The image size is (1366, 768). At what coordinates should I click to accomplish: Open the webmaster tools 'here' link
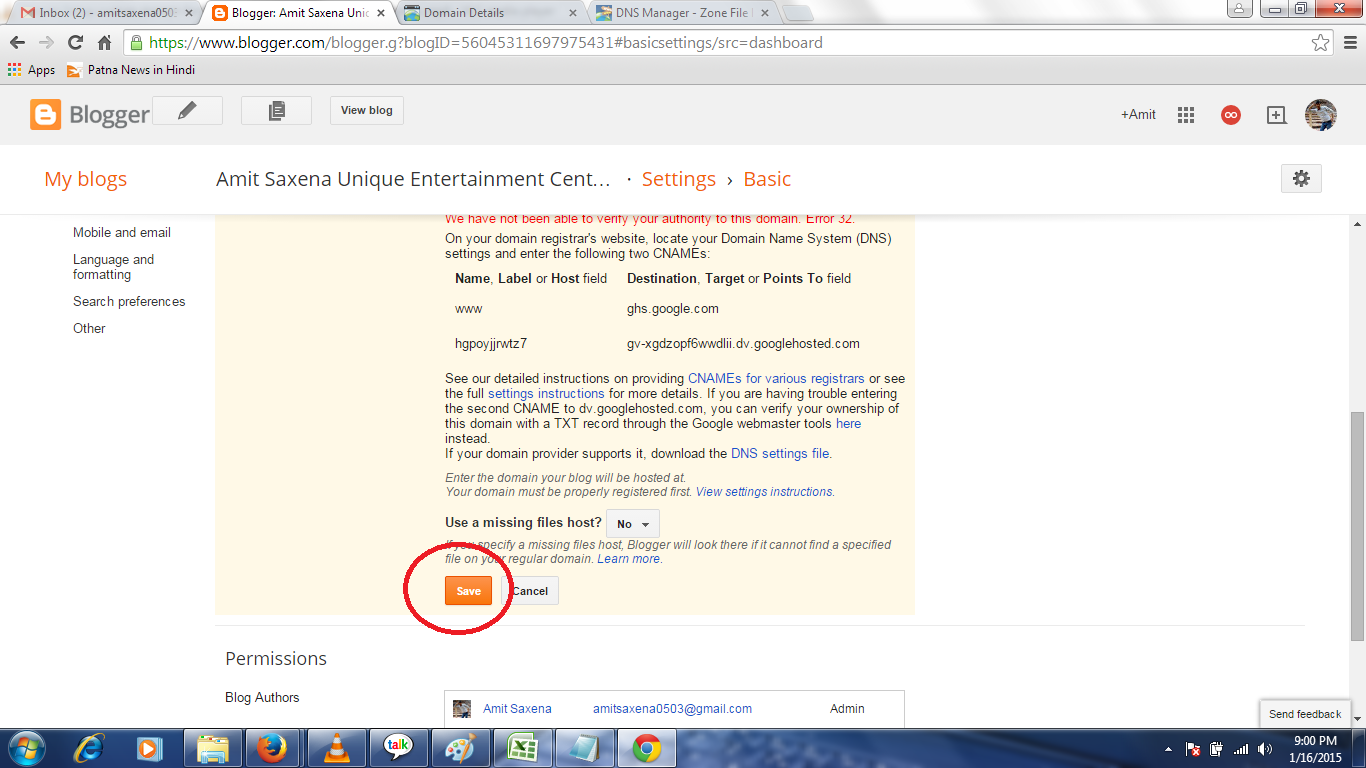(x=848, y=423)
